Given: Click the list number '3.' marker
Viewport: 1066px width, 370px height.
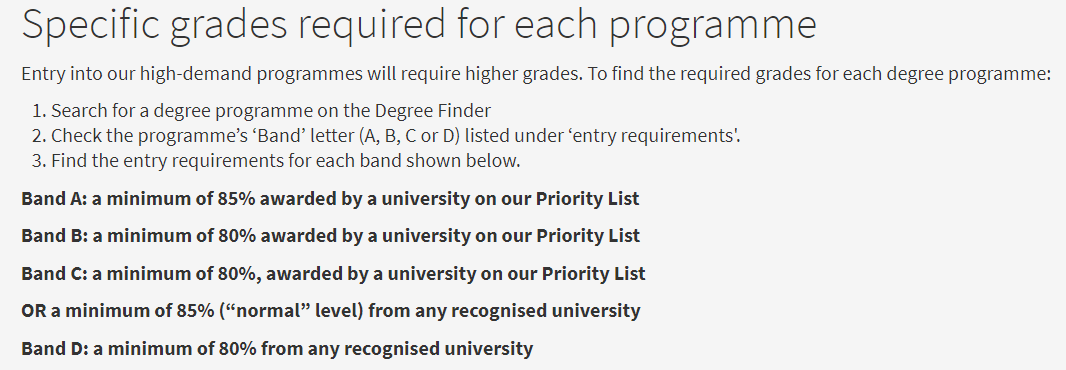Looking at the screenshot, I should pos(39,161).
